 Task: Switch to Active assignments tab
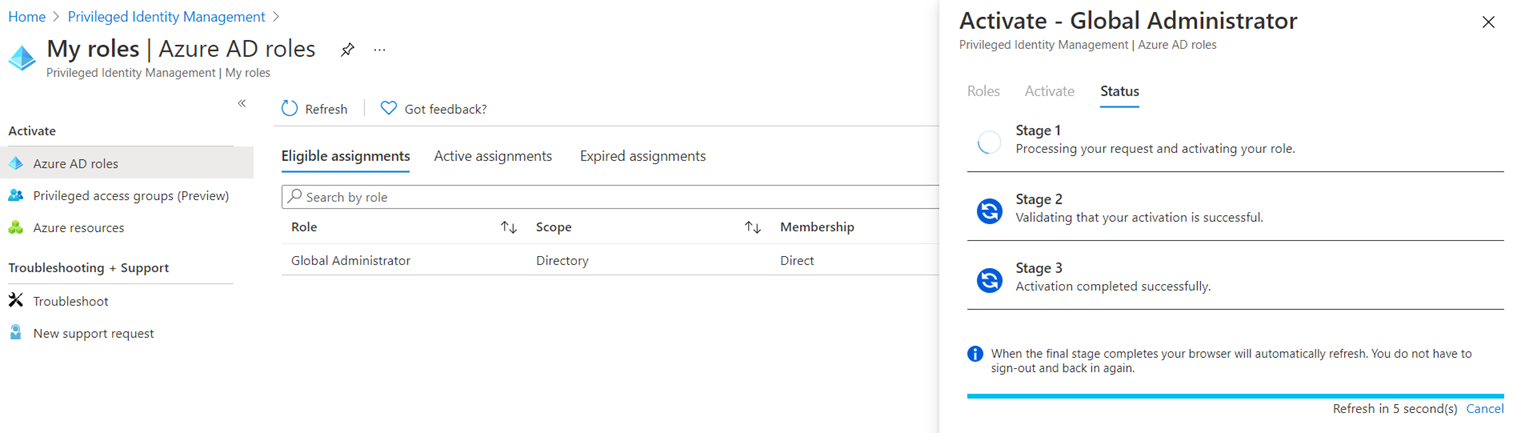(493, 156)
